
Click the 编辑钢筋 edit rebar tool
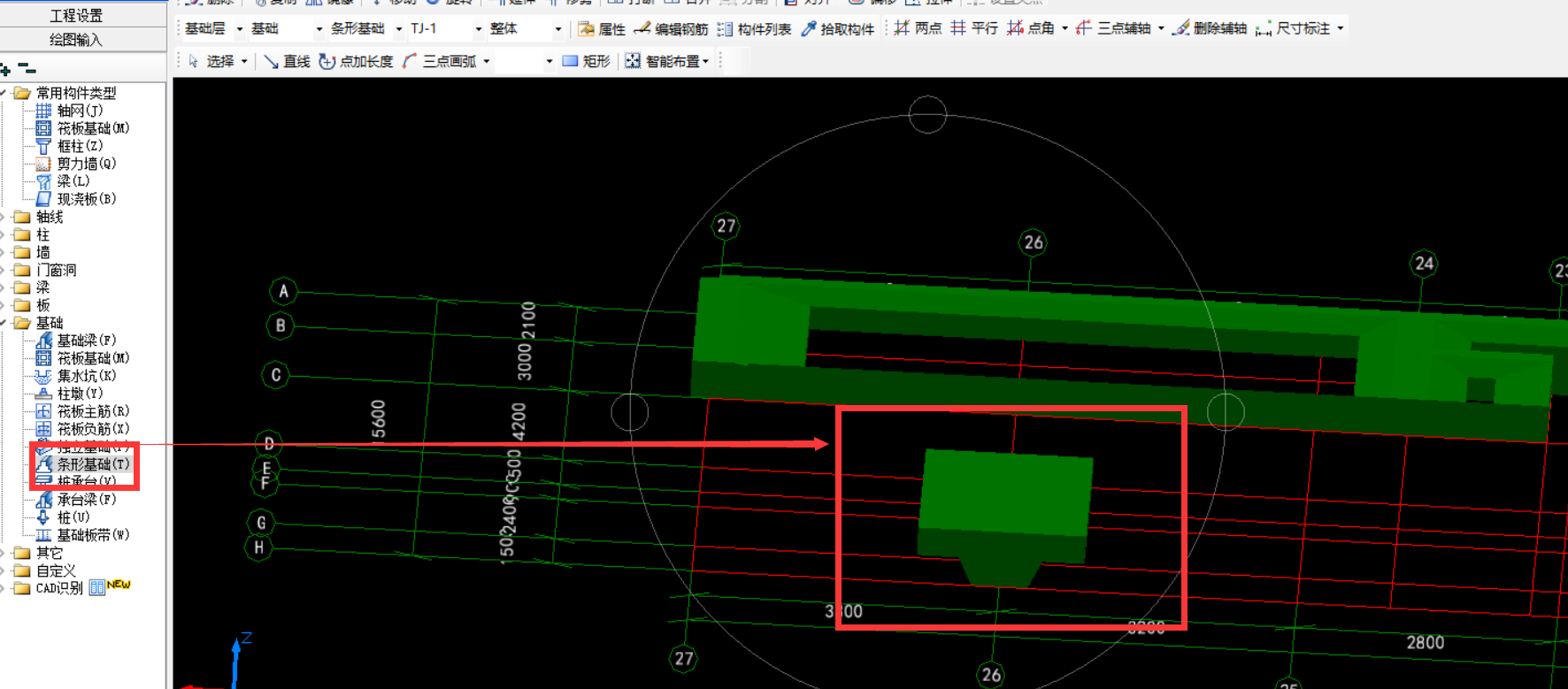click(x=671, y=29)
